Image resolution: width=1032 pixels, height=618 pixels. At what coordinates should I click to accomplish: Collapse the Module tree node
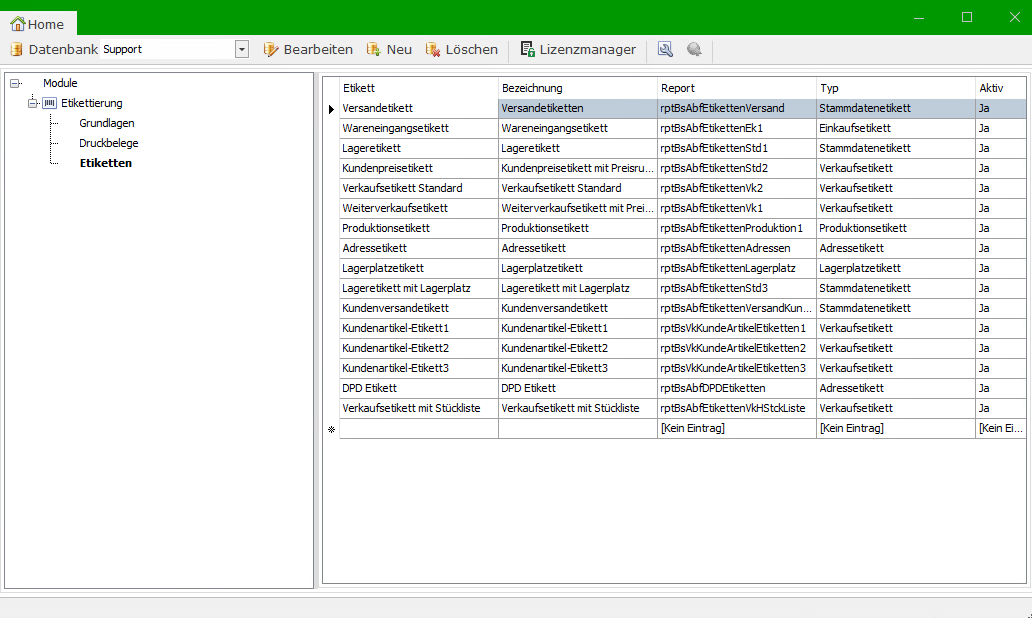tap(15, 83)
